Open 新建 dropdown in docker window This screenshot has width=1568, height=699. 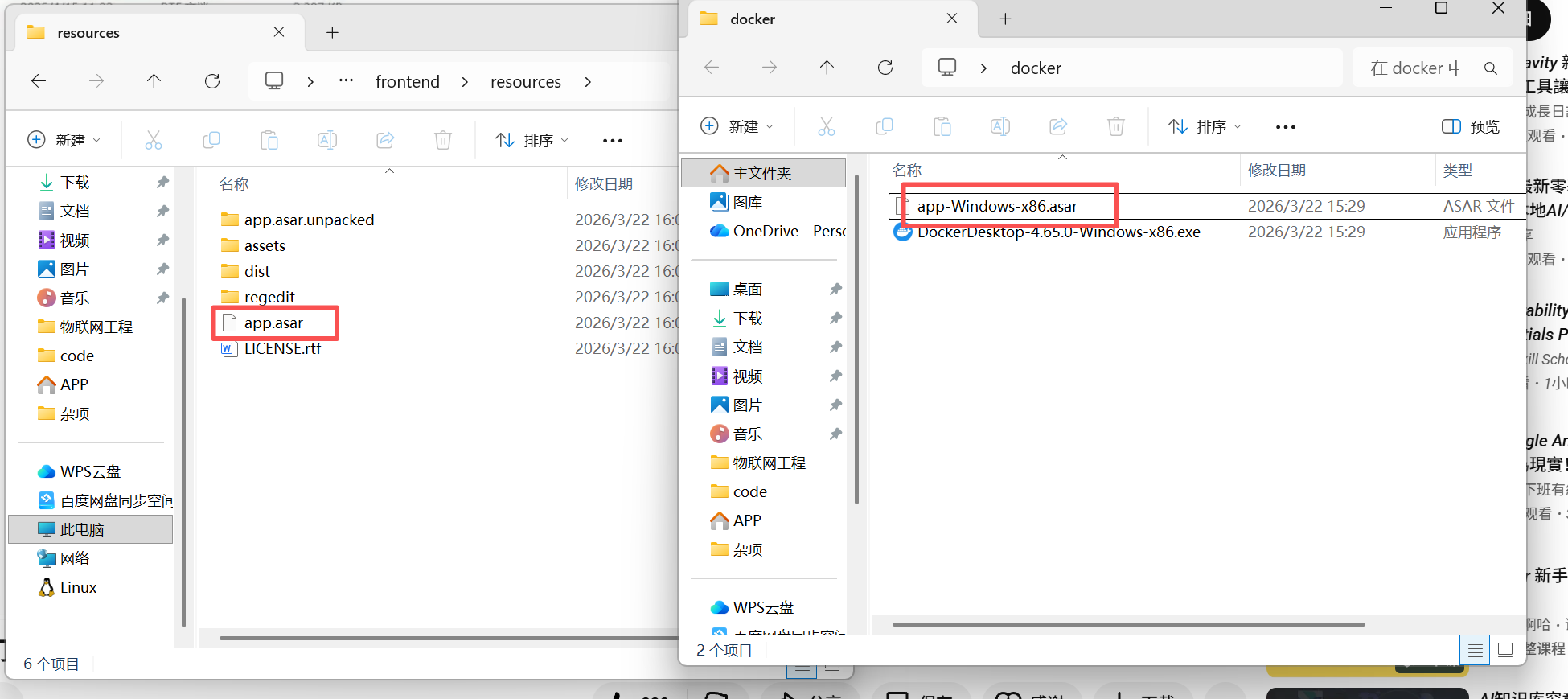(737, 126)
